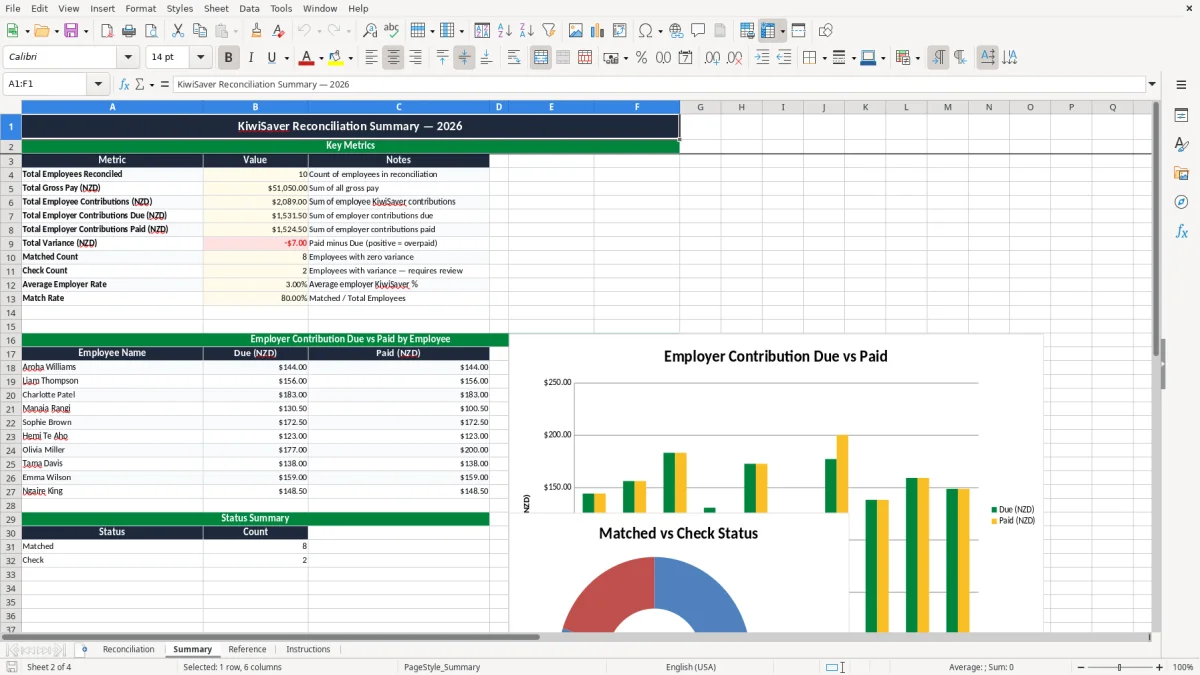Sort descending

[x=526, y=31]
